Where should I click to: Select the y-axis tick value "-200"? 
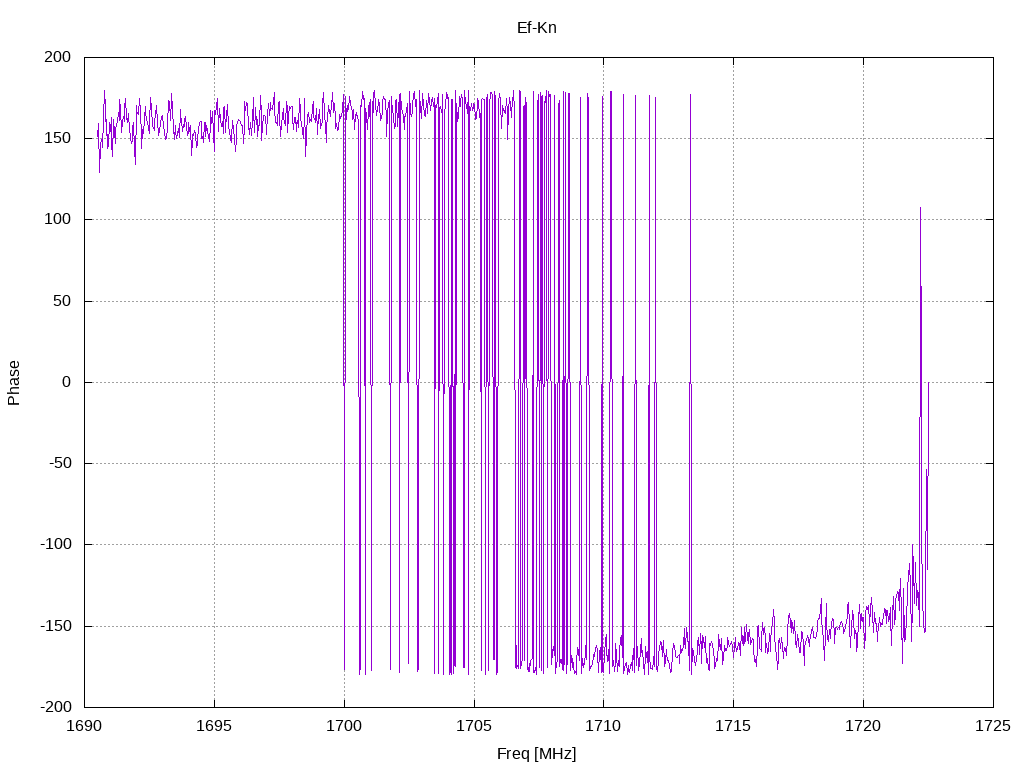click(56, 707)
